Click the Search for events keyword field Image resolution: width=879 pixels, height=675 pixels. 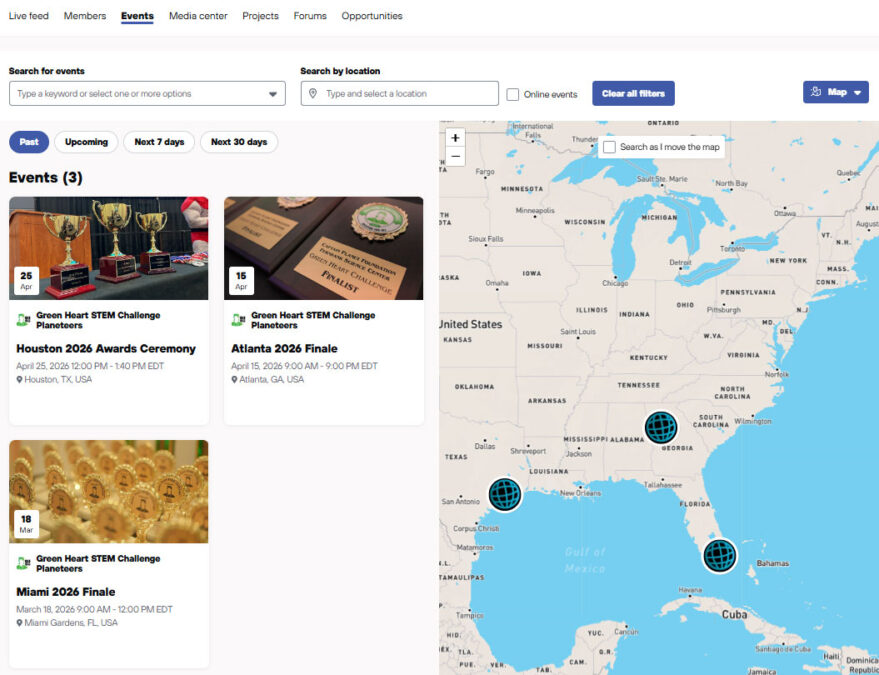[147, 94]
